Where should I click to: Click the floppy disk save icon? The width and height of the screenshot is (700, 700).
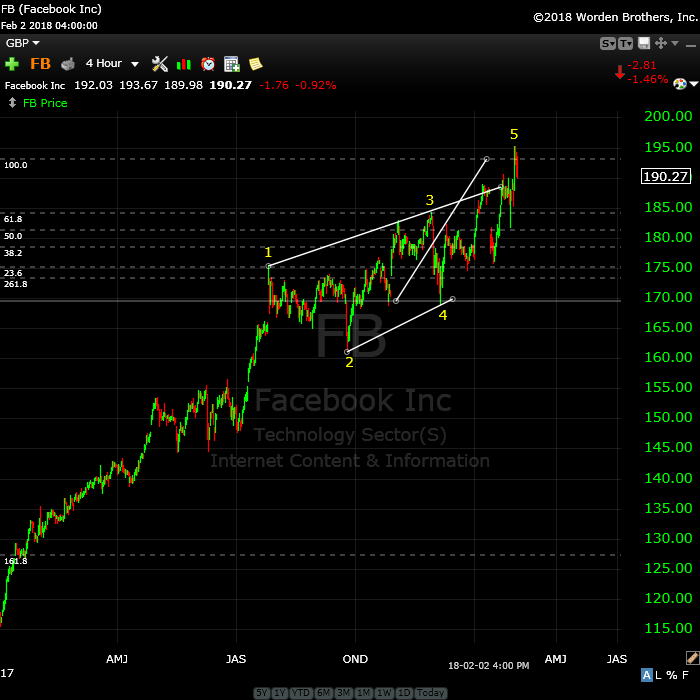tap(644, 43)
